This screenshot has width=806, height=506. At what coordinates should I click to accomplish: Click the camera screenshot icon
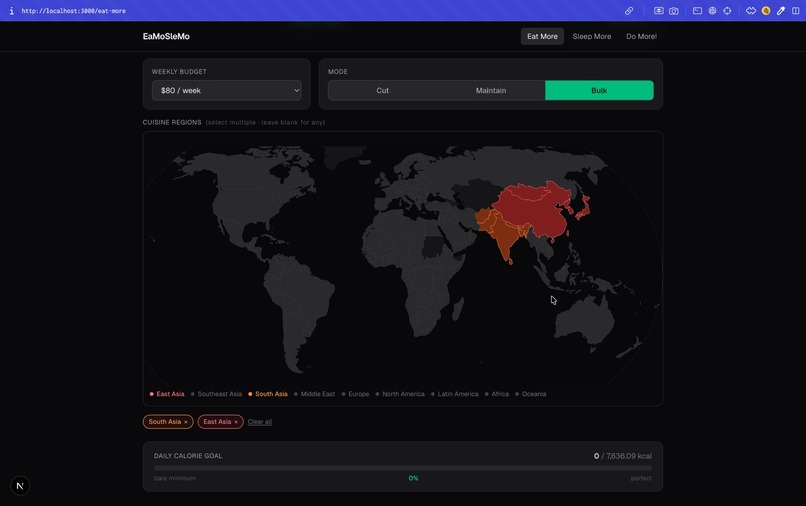point(673,11)
